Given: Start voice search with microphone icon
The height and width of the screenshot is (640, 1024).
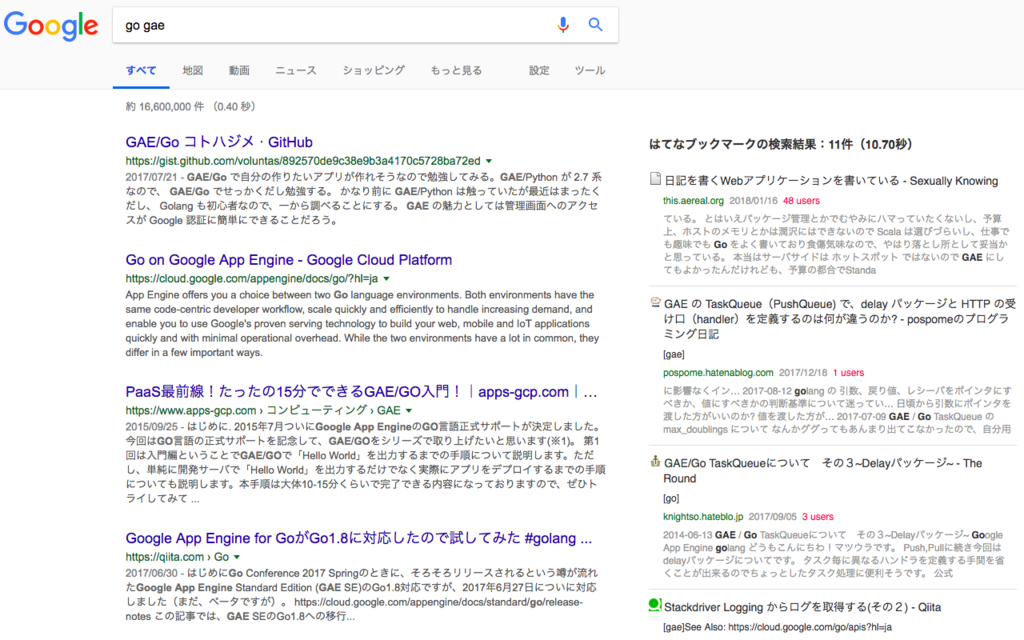Looking at the screenshot, I should pyautogui.click(x=563, y=25).
